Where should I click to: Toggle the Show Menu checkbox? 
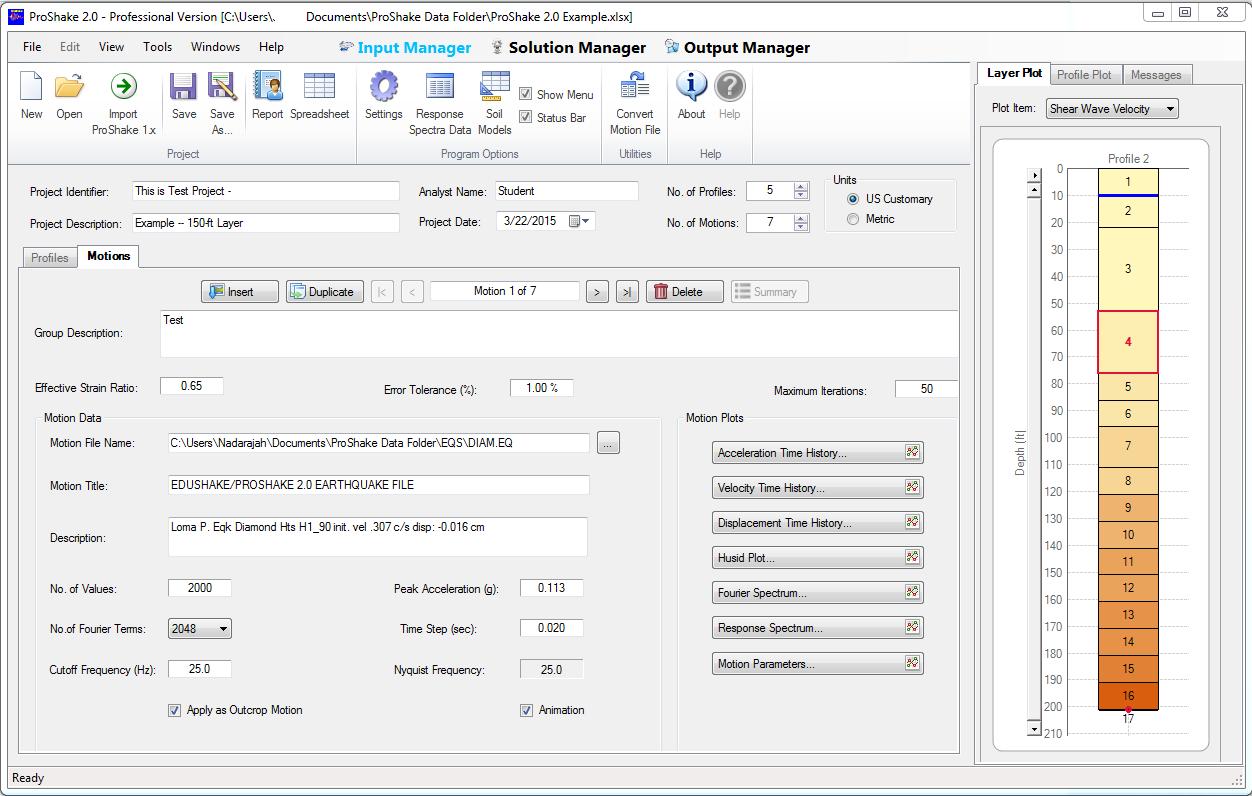coord(526,94)
